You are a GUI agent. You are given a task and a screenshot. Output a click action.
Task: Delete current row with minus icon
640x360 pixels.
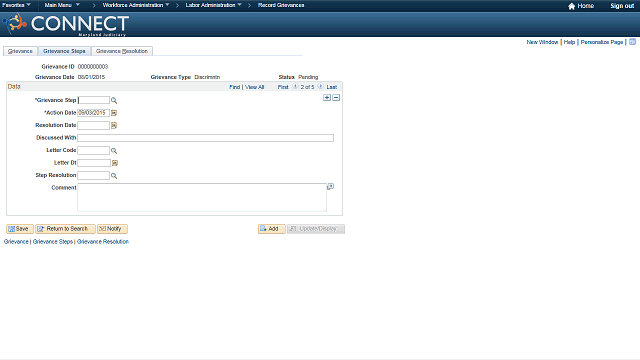(336, 98)
